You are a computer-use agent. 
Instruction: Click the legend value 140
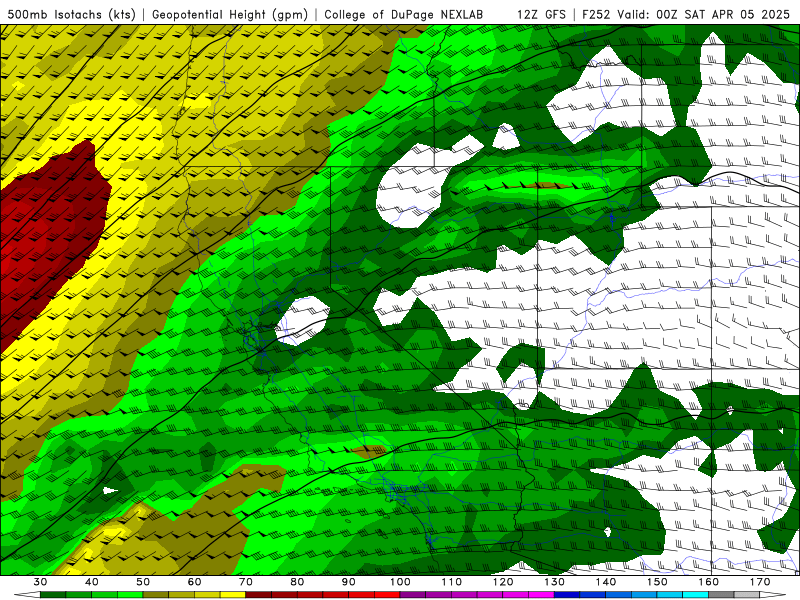point(606,582)
